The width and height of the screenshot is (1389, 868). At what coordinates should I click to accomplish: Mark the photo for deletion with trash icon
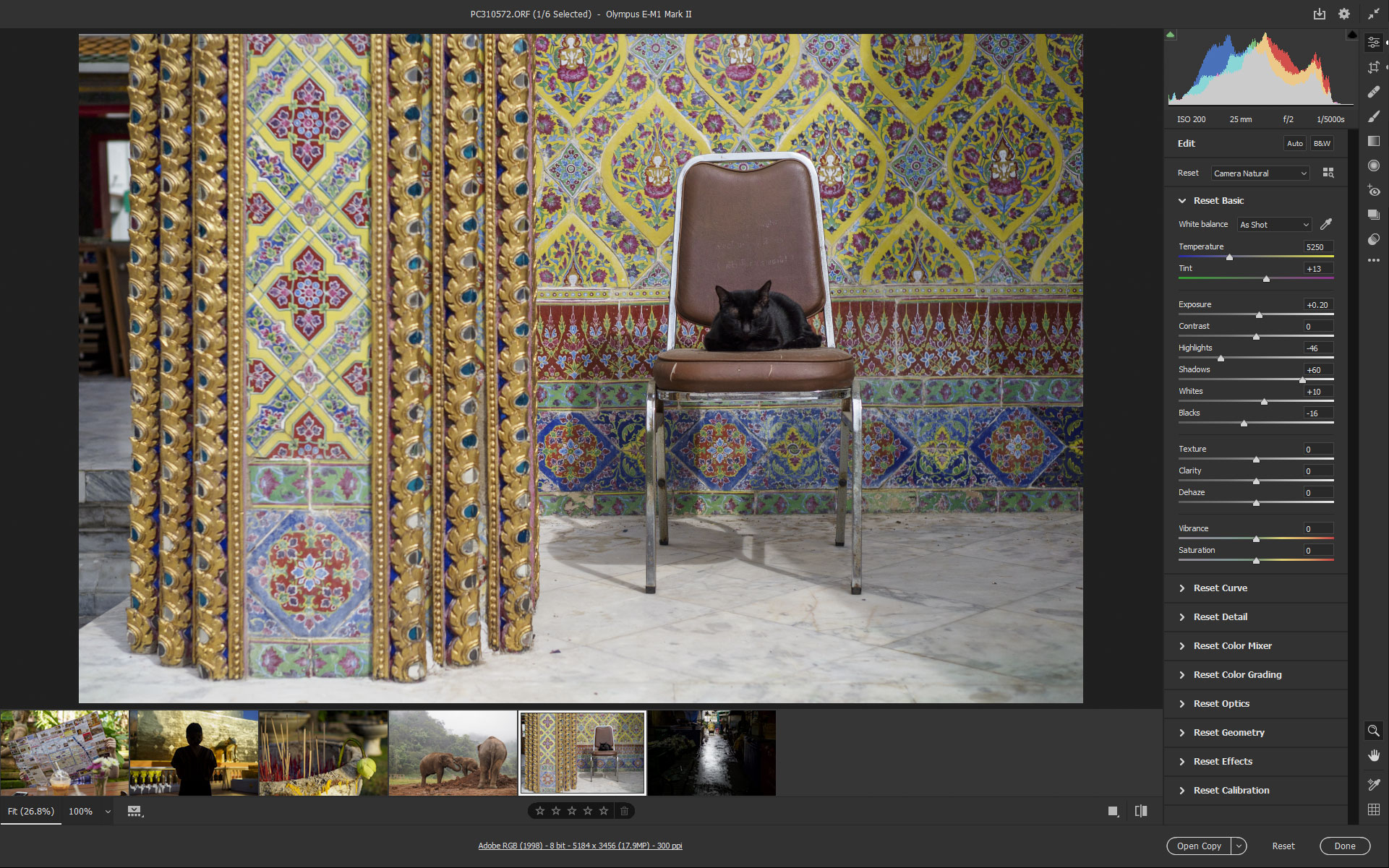point(623,810)
